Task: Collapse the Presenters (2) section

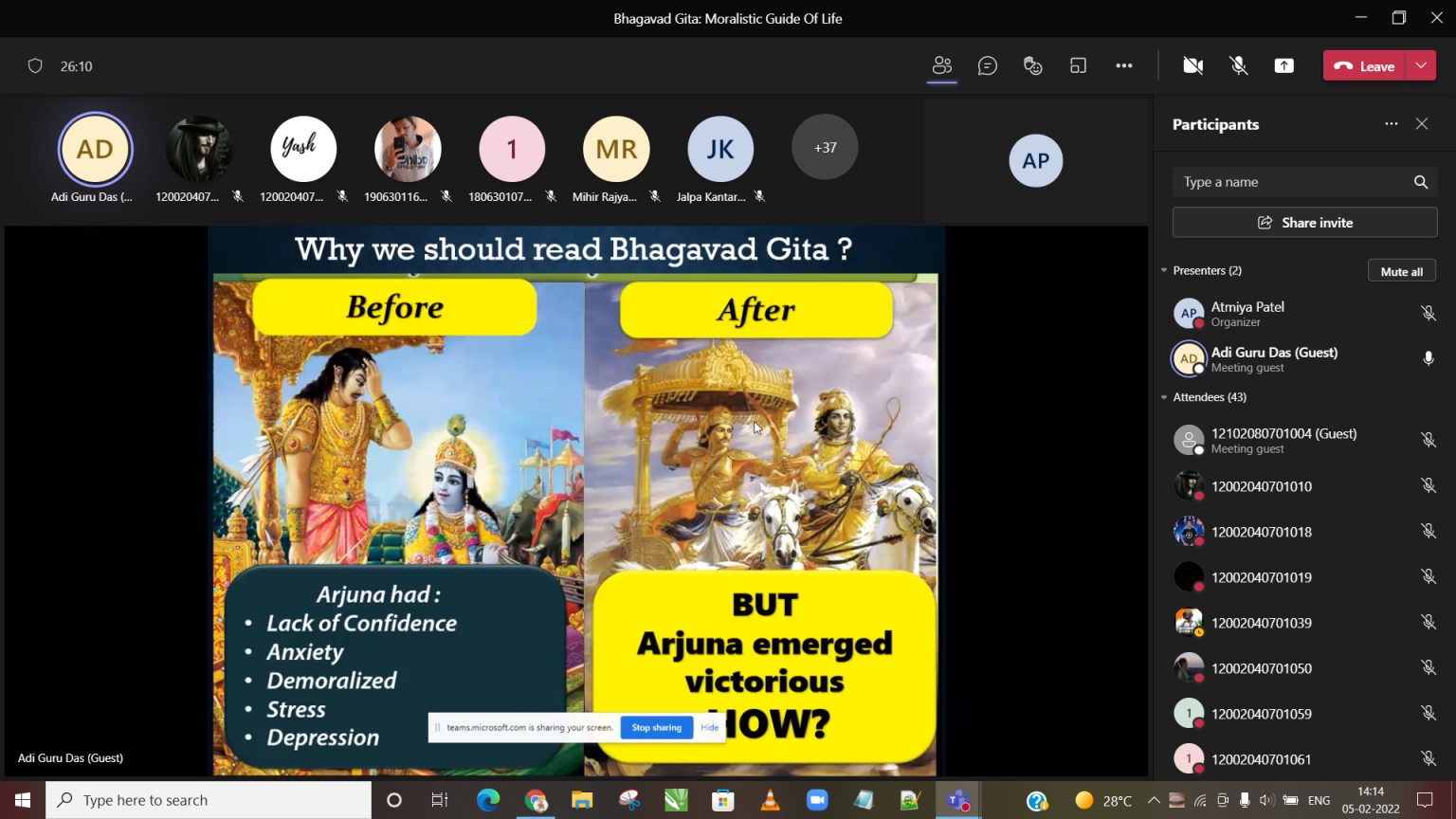Action: (x=1164, y=271)
